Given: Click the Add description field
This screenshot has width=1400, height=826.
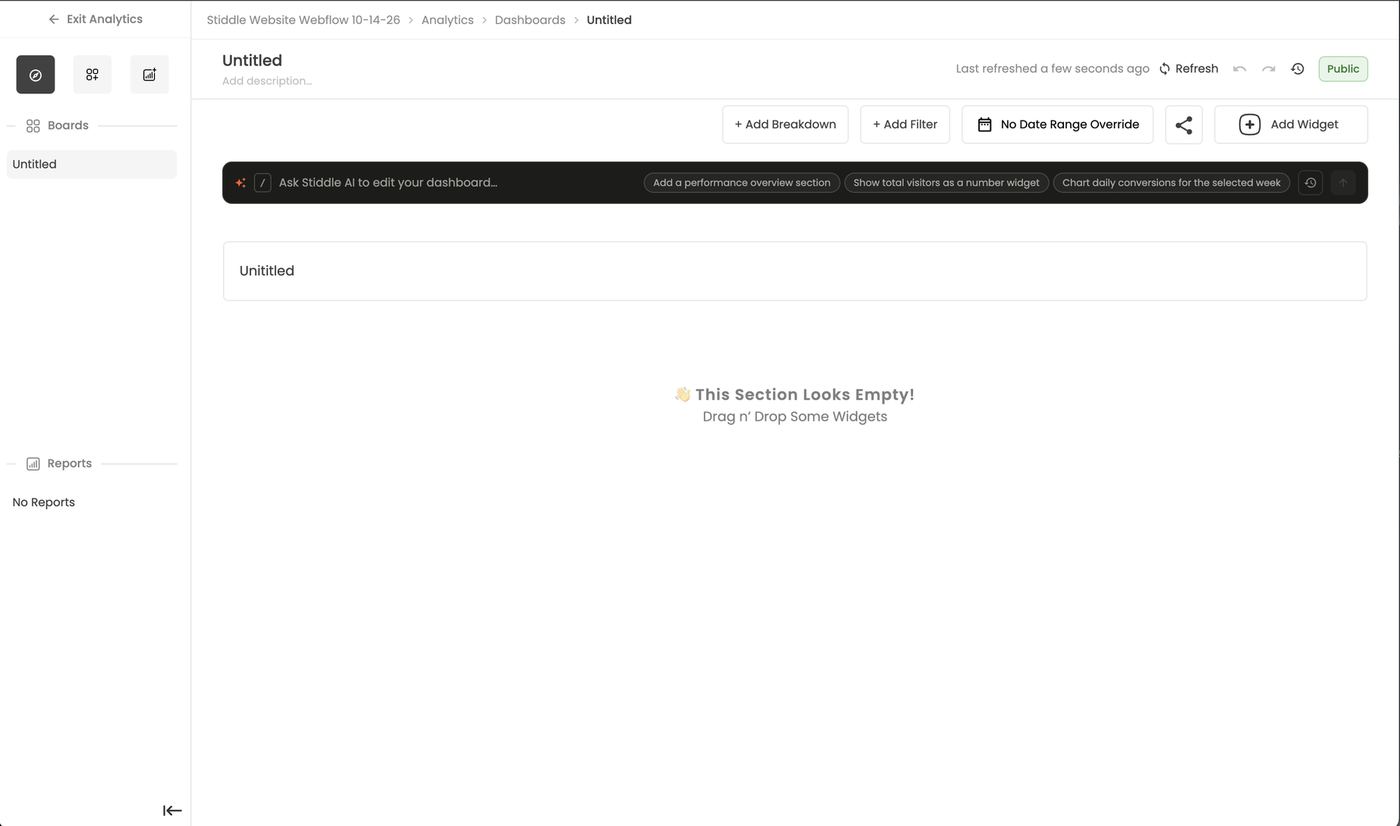Looking at the screenshot, I should tap(267, 81).
